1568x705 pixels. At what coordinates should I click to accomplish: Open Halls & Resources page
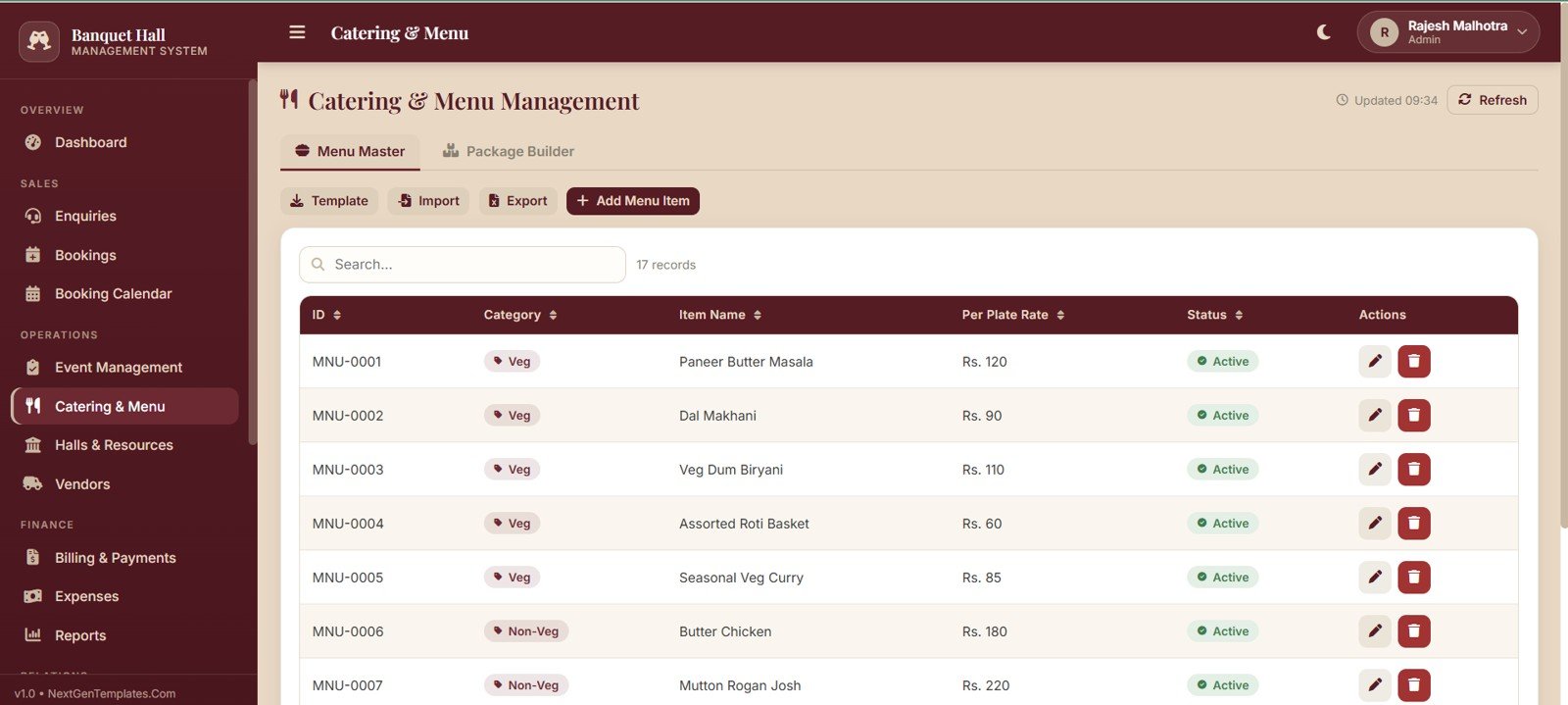click(x=124, y=445)
